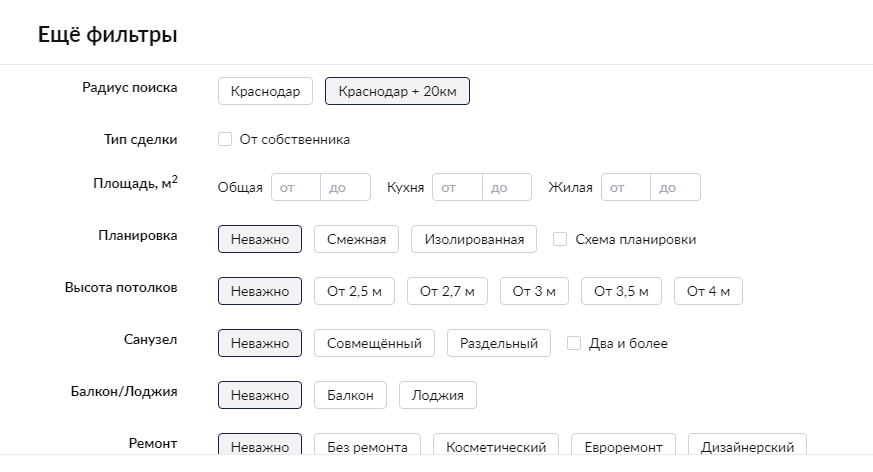Choose ceiling height От 3,5 м
This screenshot has height=472, width=873.
click(x=621, y=291)
